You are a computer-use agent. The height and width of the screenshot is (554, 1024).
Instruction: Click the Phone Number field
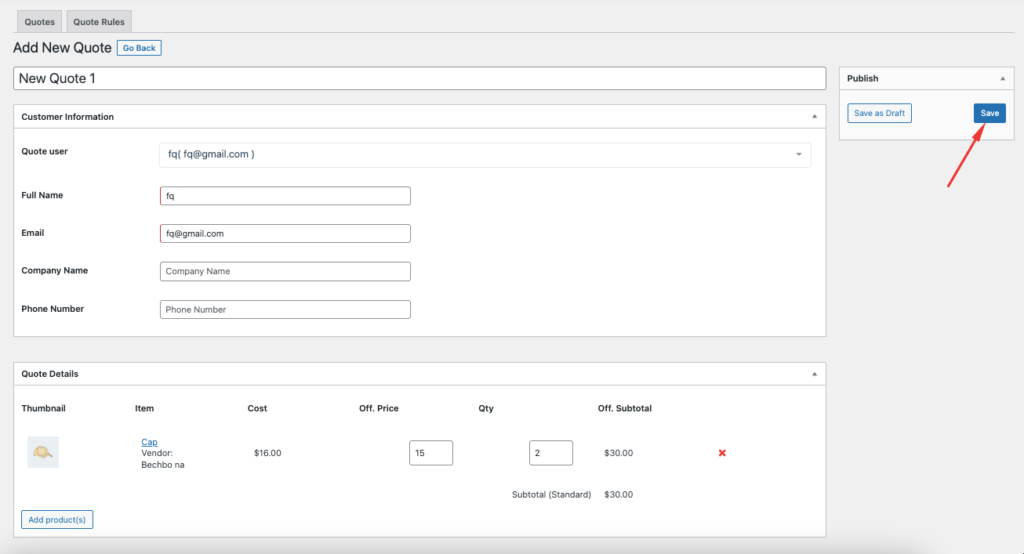(x=285, y=309)
